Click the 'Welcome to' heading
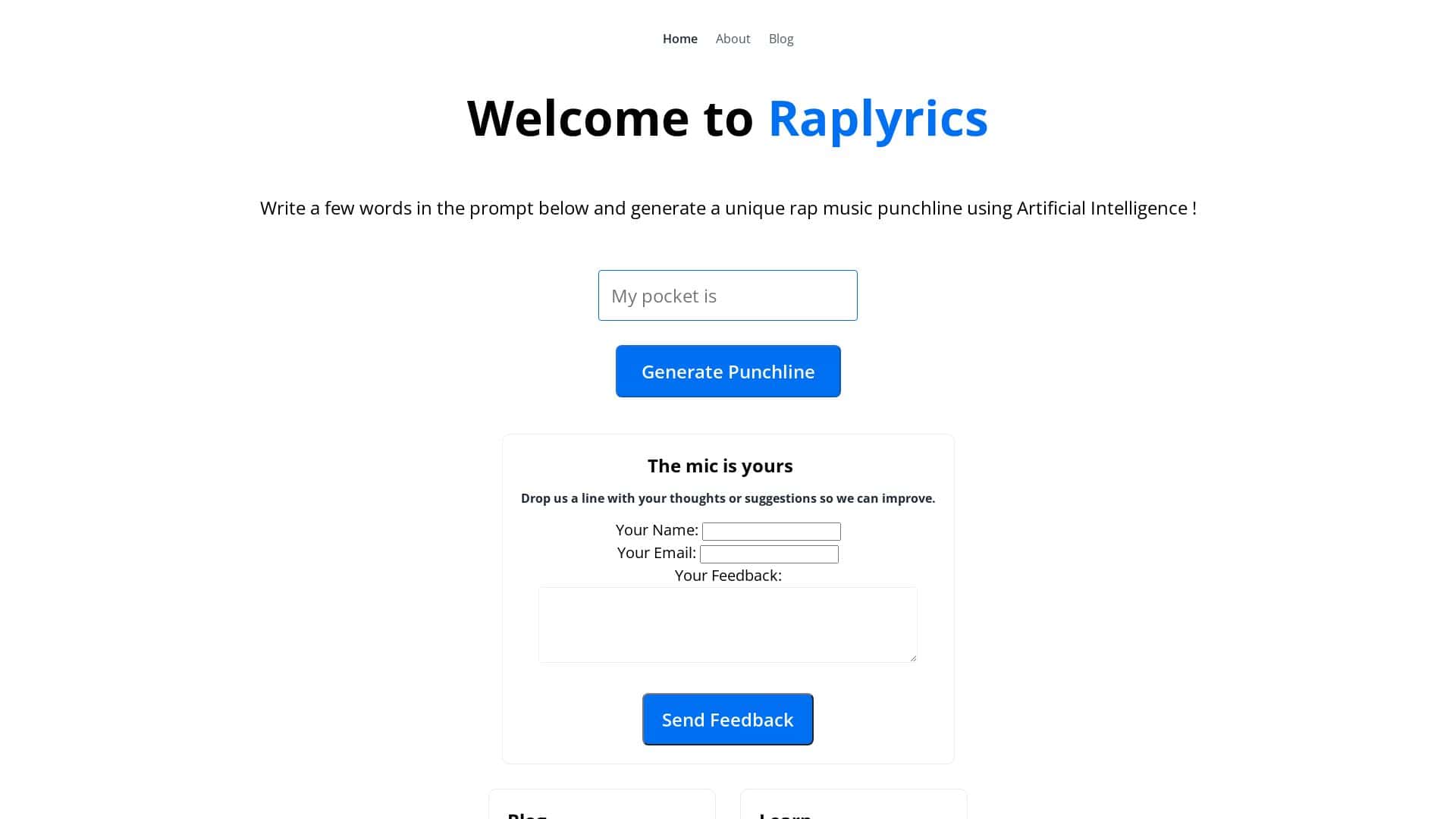 [611, 119]
